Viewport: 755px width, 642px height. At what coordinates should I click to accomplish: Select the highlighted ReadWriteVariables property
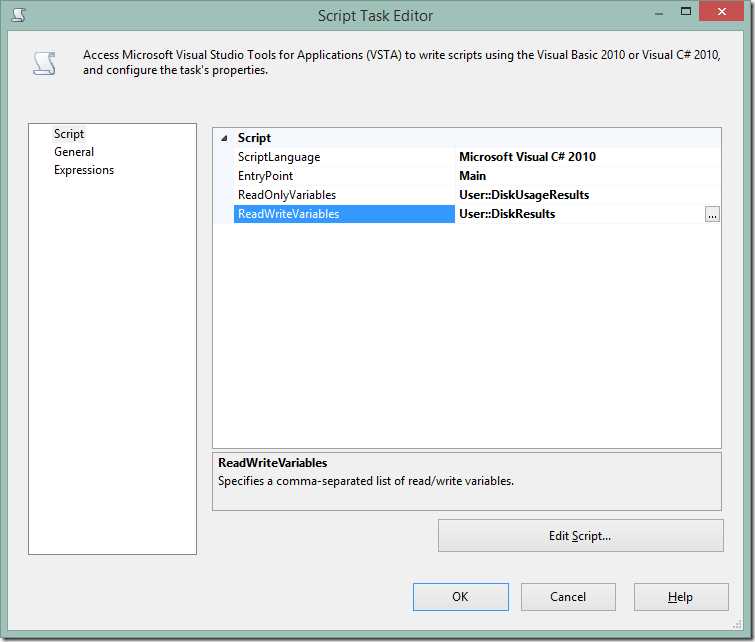[x=344, y=214]
